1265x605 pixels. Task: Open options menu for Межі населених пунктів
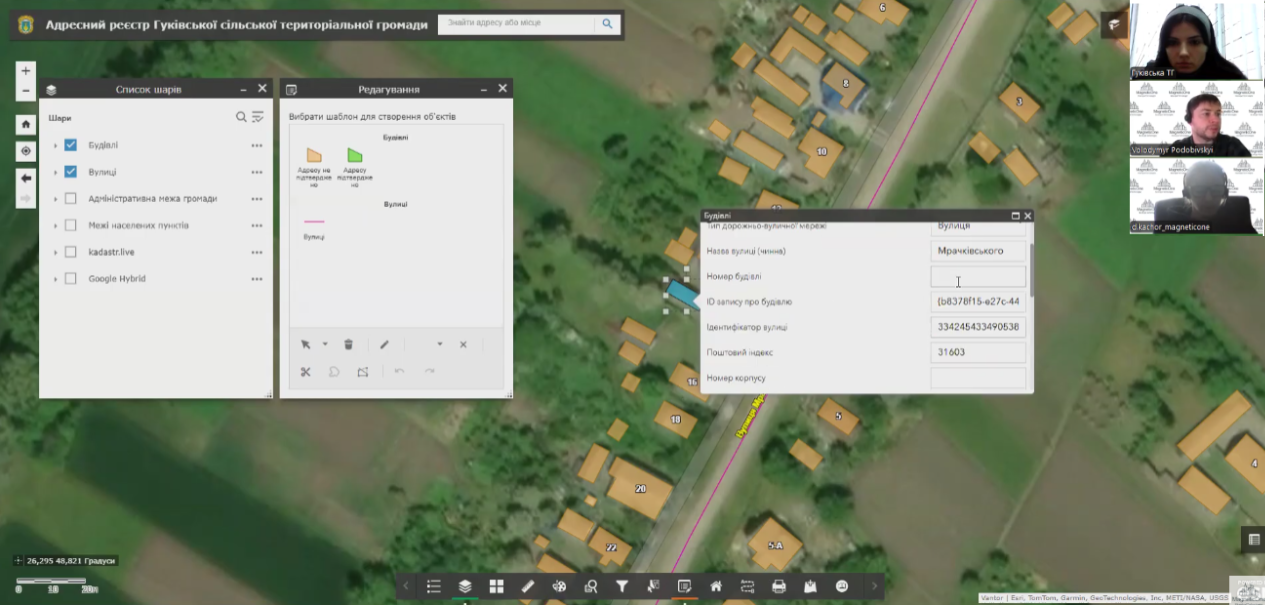tap(257, 226)
